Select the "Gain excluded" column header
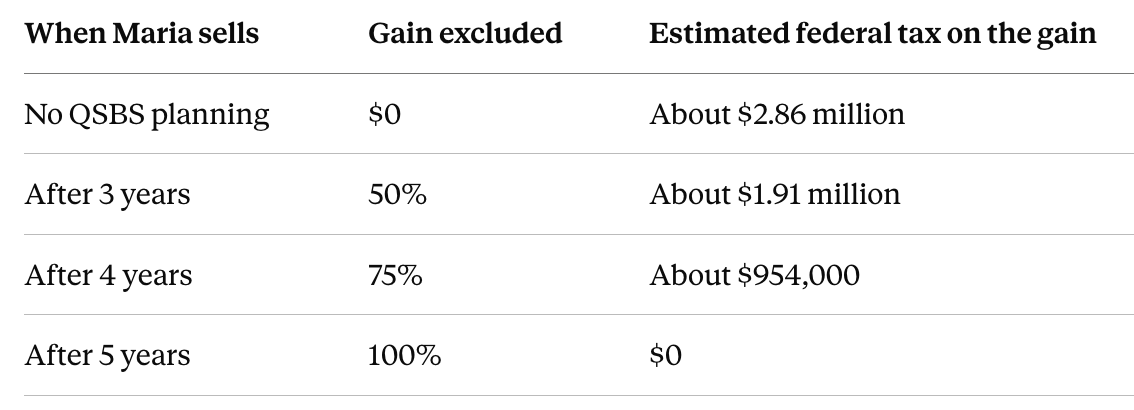 click(465, 33)
